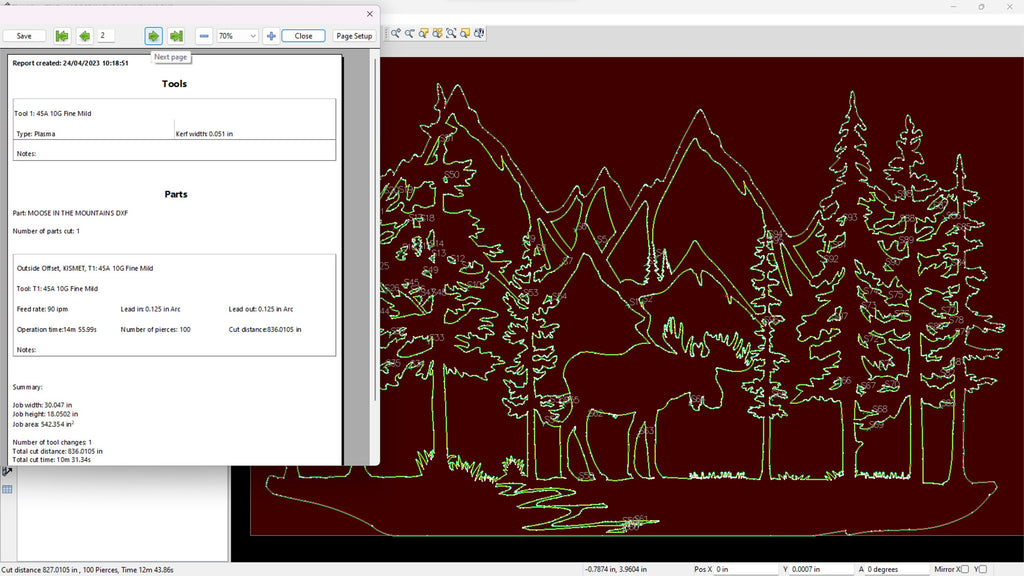Click the last view icon in zoom toolbar
This screenshot has width=1024, height=576.
pos(479,33)
